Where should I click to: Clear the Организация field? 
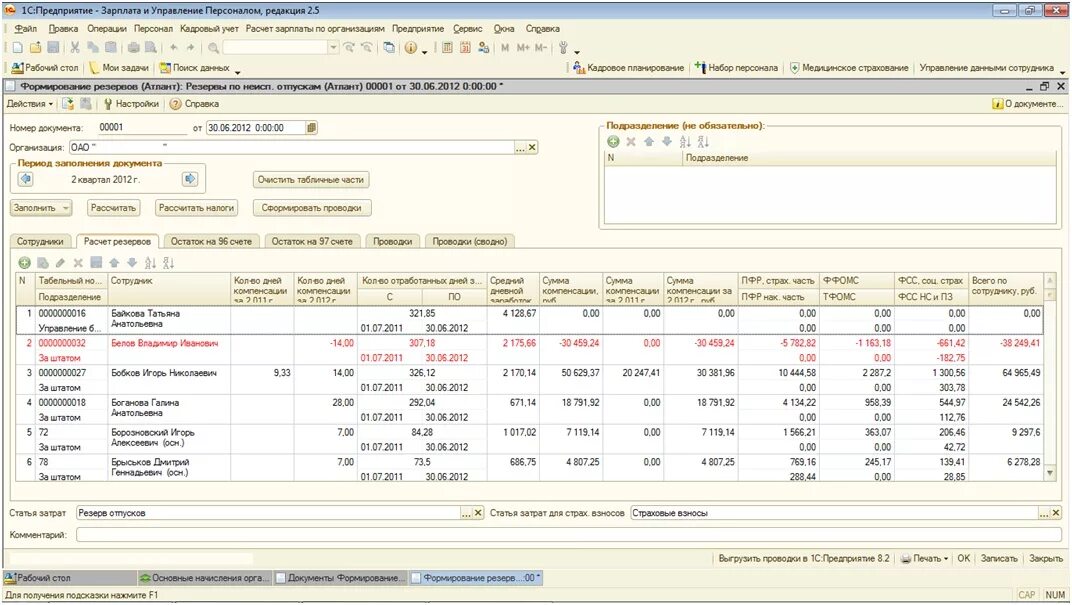click(532, 148)
